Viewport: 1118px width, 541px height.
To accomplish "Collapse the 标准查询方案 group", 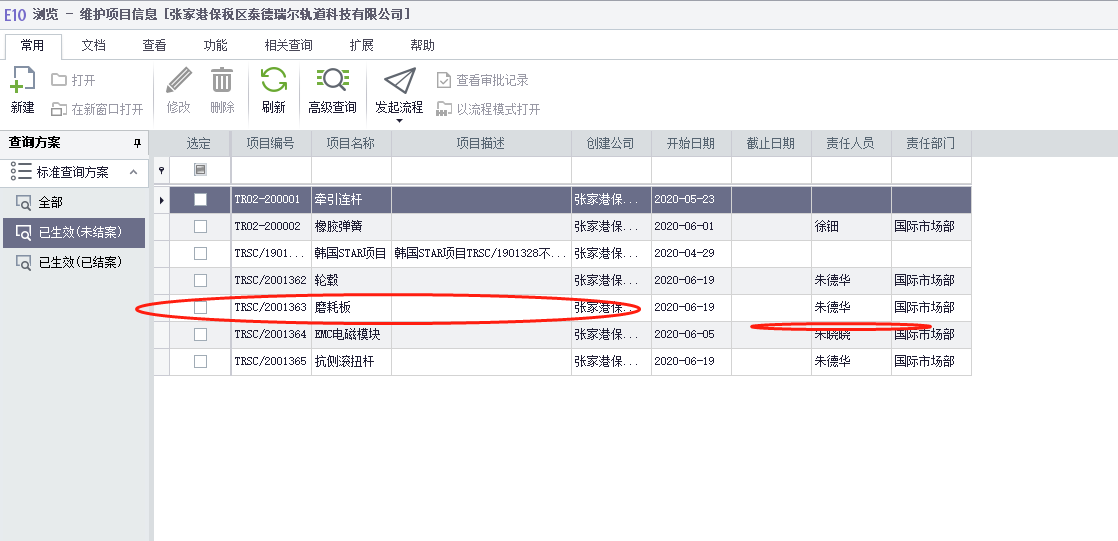I will pos(133,172).
